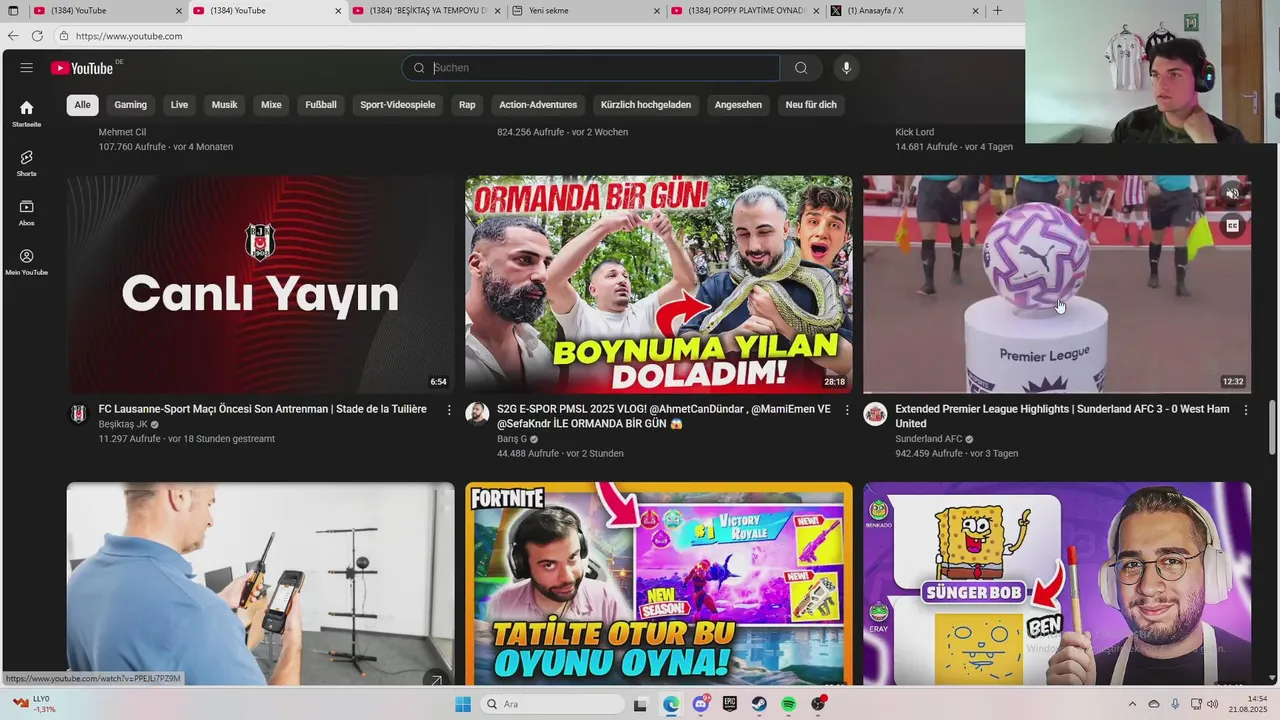This screenshot has height=720, width=1280.
Task: Open S2G E-SPOR PMSL 2025 VLOG title
Action: [664, 416]
